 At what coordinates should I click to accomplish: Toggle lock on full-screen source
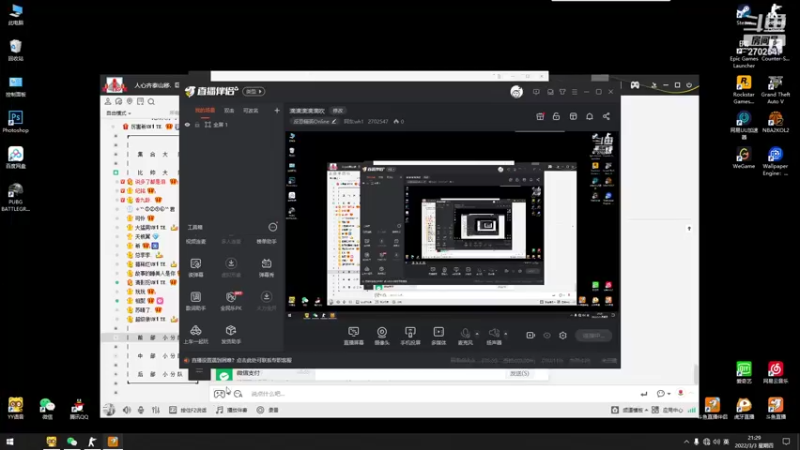click(197, 124)
